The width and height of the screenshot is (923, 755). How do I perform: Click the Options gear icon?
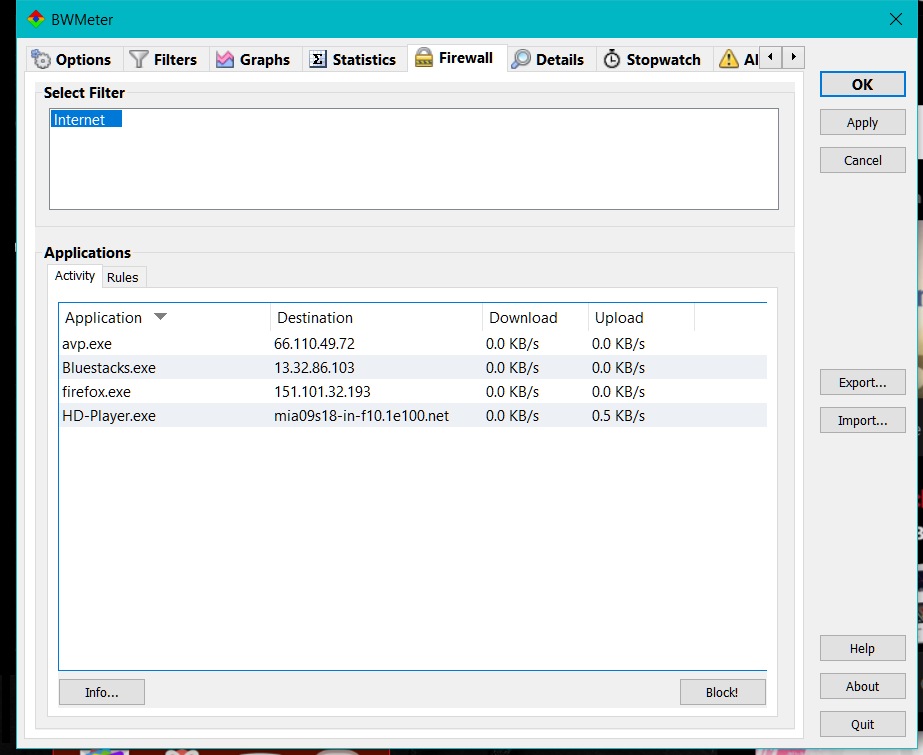(x=41, y=59)
